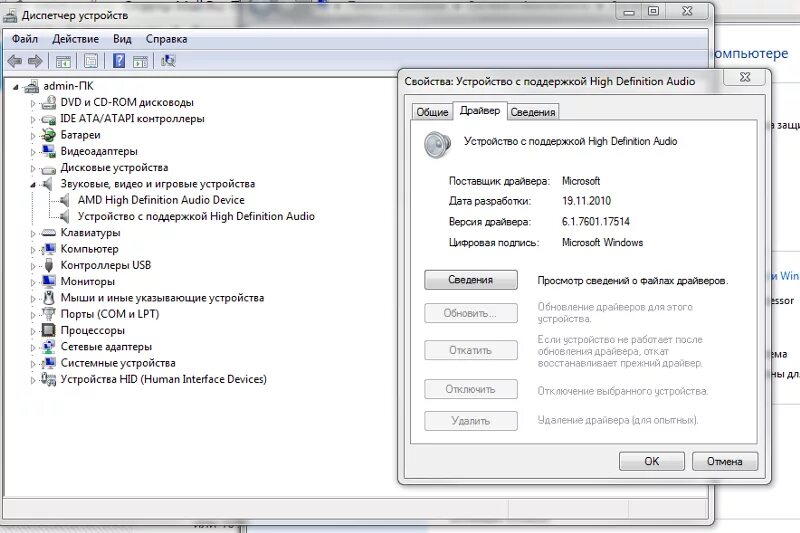800x533 pixels.
Task: Click the Системные устройства icon
Action: 48,363
